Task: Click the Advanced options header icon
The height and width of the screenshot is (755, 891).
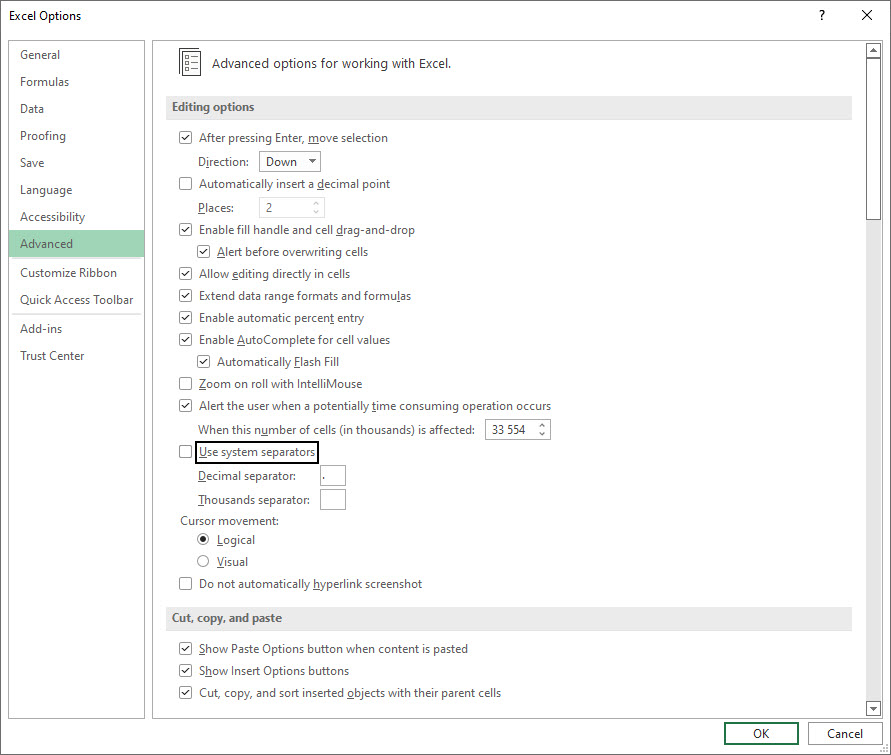Action: [x=190, y=62]
